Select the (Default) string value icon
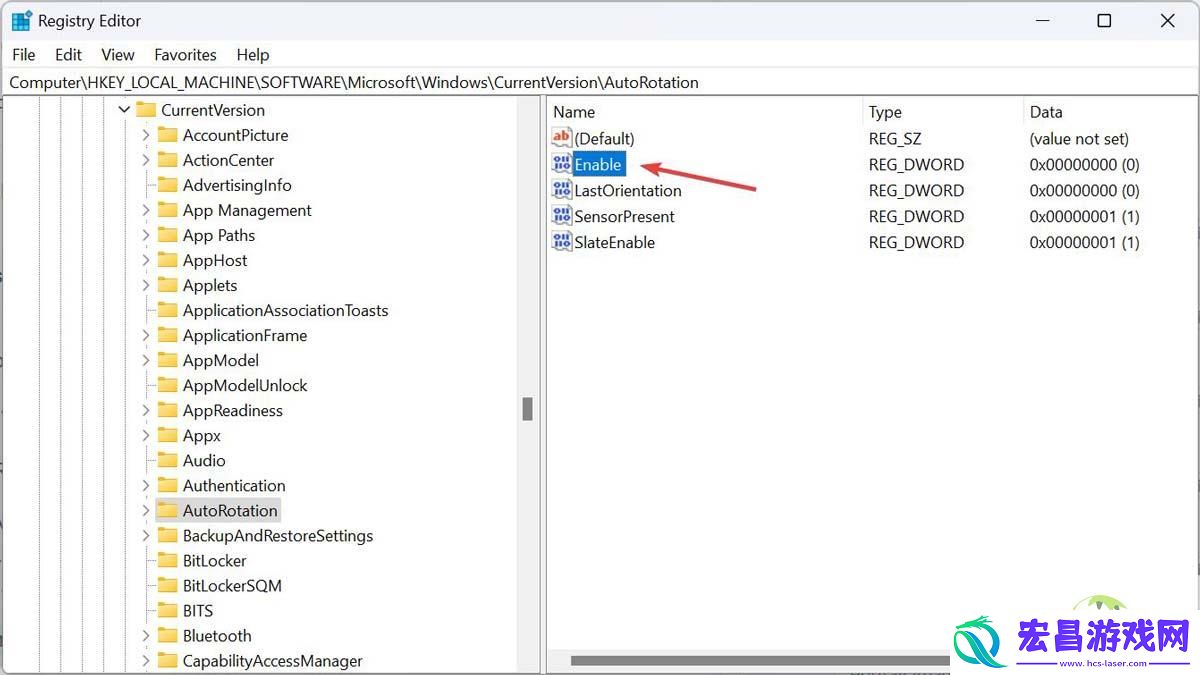The image size is (1200, 675). [x=561, y=138]
